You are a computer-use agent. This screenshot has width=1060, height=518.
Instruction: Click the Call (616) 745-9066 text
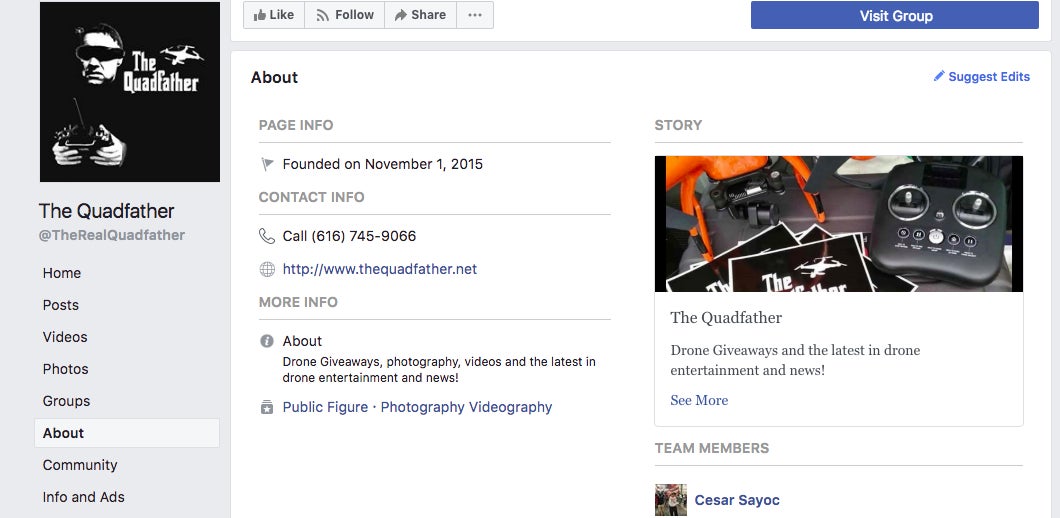(x=350, y=236)
